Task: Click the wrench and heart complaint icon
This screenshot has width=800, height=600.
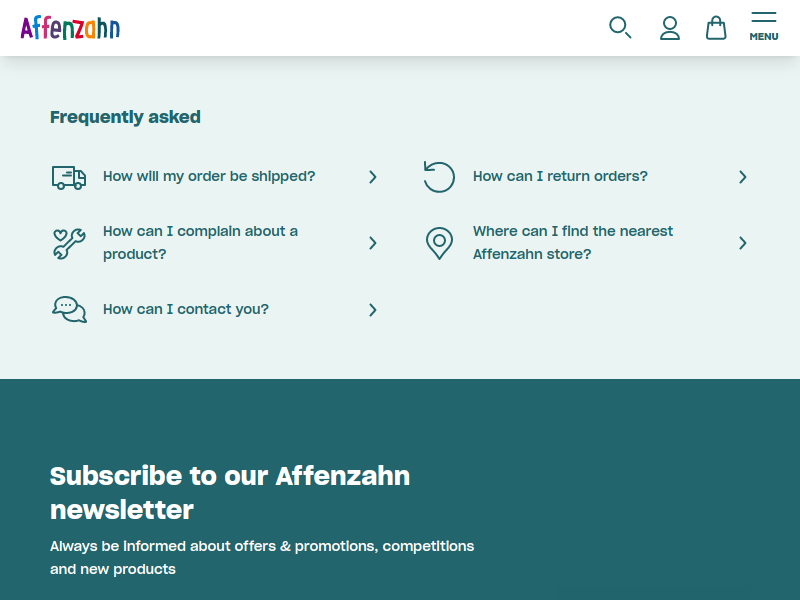Action: point(69,243)
